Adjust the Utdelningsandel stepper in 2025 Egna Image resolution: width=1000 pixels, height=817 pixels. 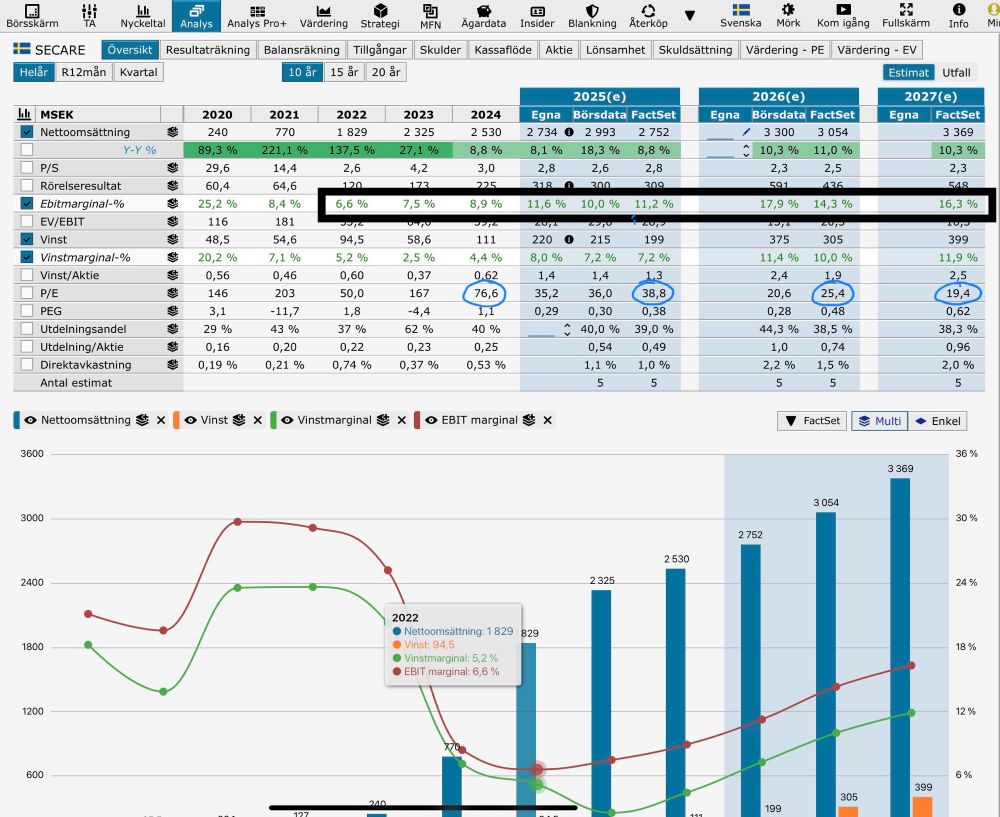[567, 329]
